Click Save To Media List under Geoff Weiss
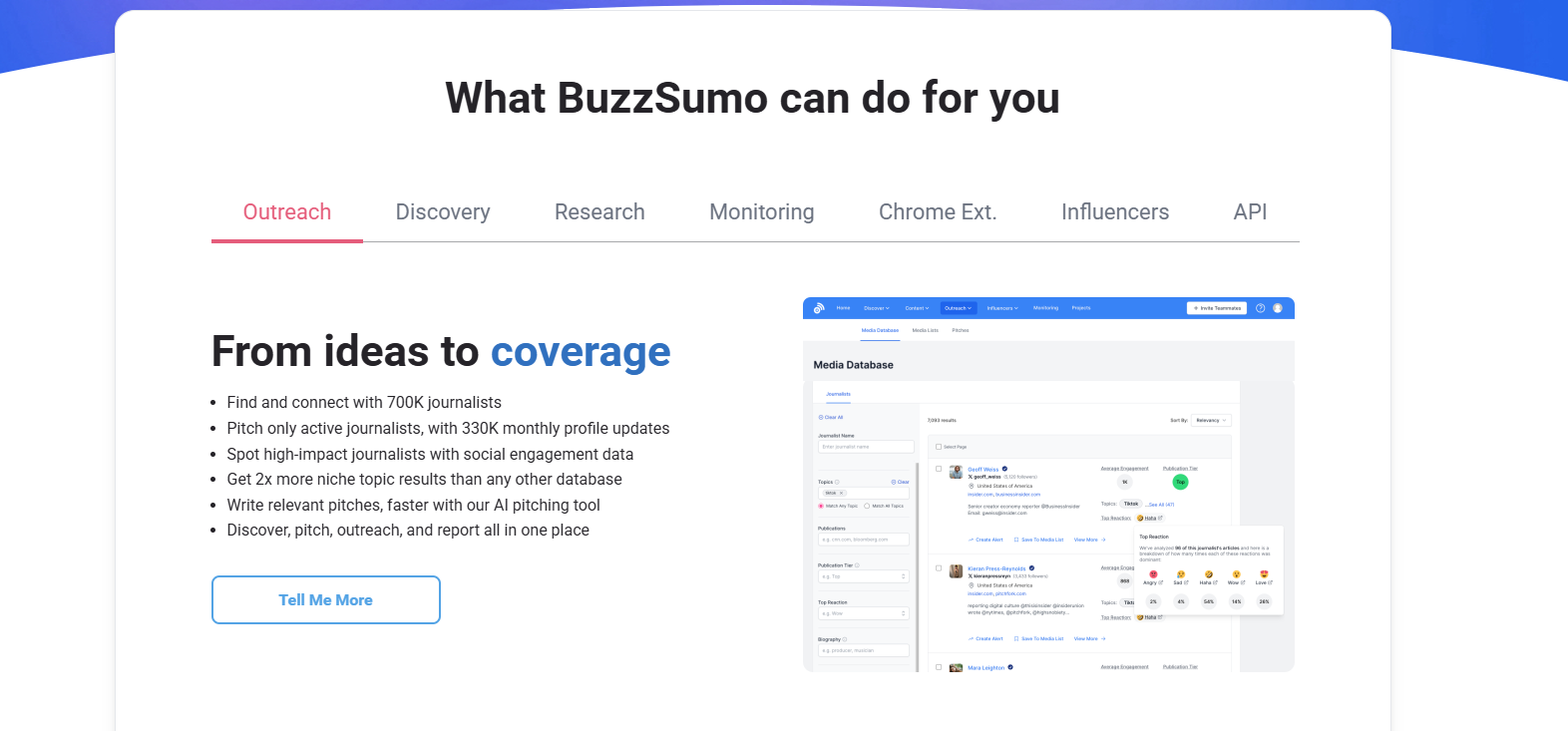 [x=1038, y=540]
